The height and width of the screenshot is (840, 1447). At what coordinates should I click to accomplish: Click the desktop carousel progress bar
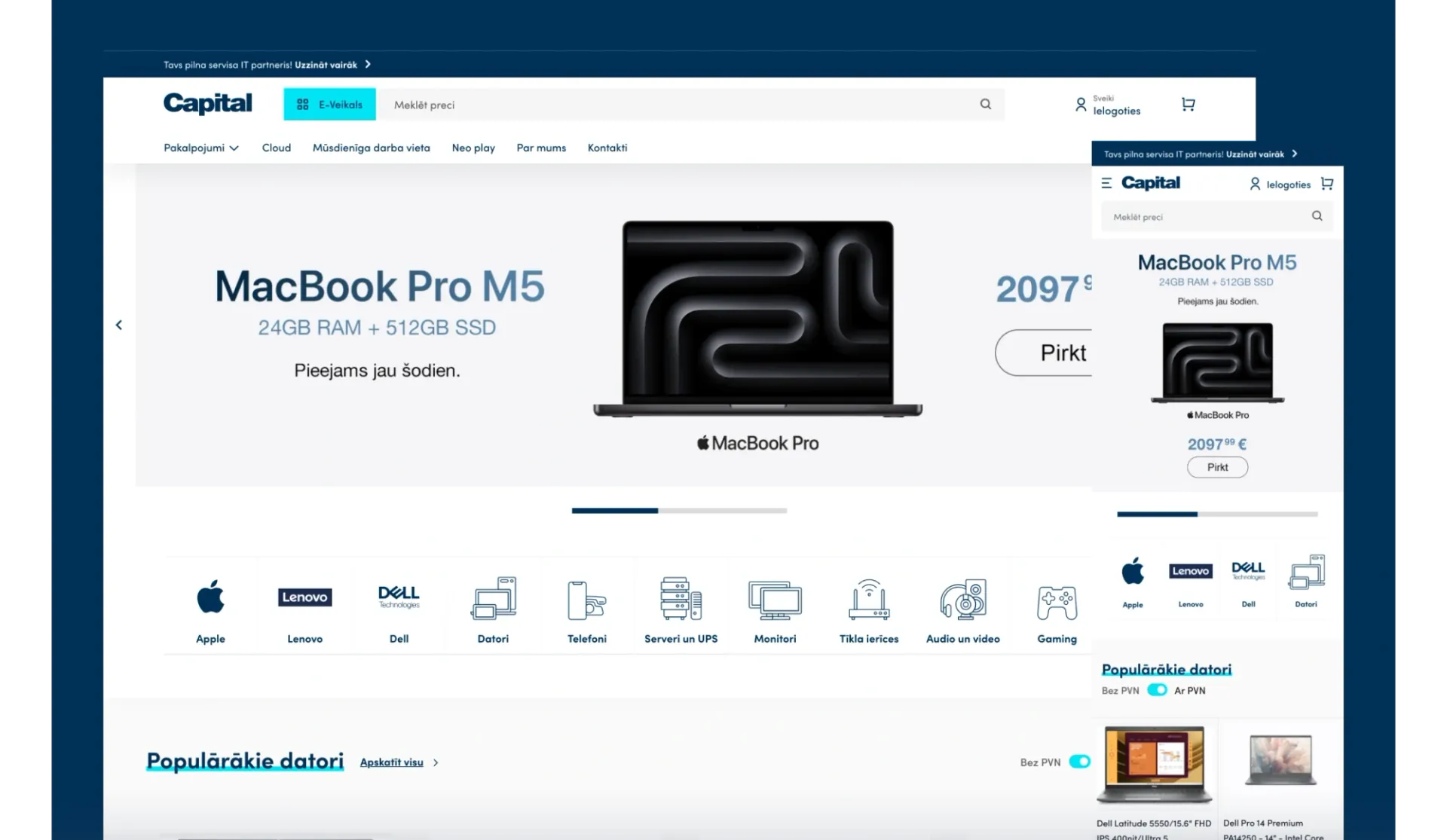[679, 511]
